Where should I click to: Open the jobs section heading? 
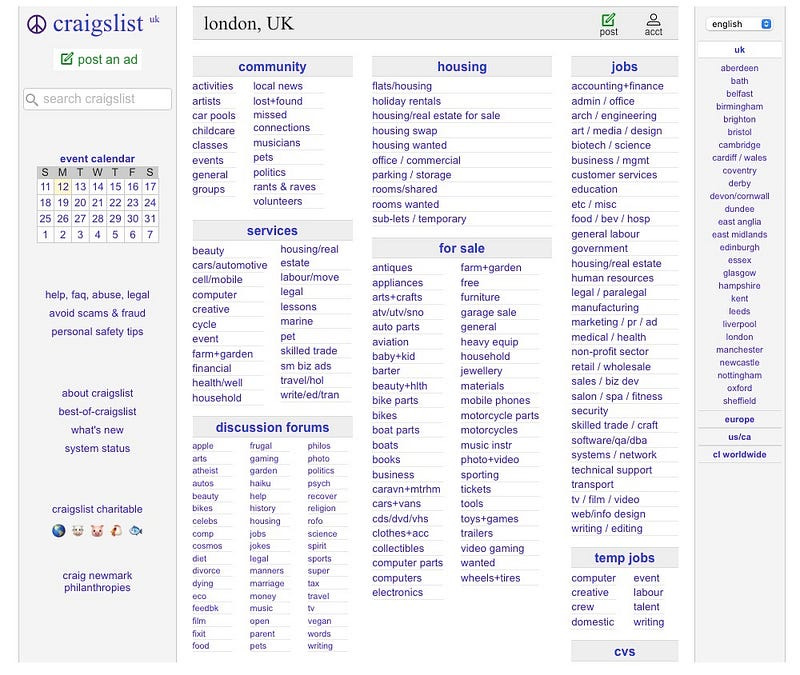[x=624, y=67]
